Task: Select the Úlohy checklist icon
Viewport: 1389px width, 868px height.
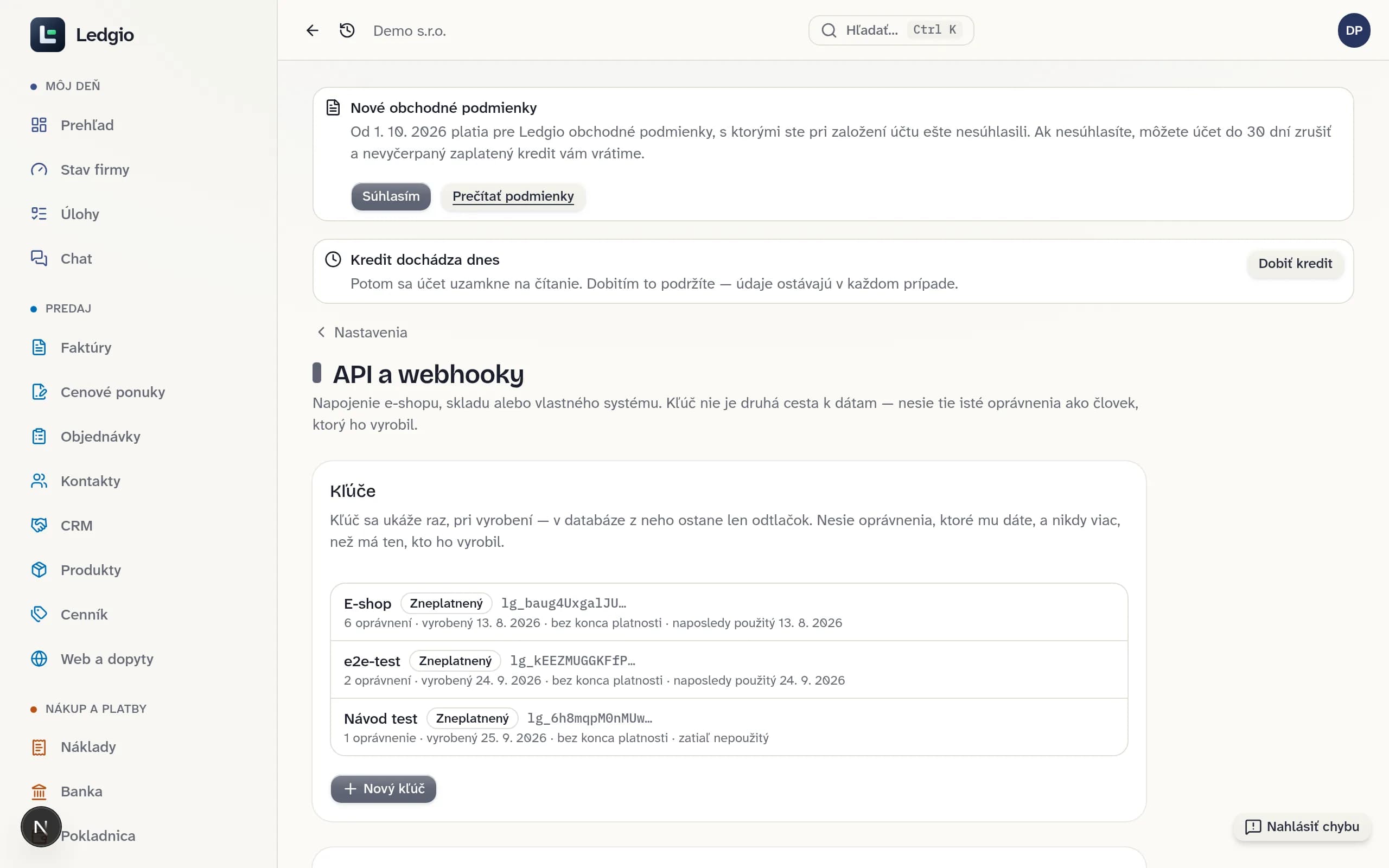Action: [x=39, y=214]
